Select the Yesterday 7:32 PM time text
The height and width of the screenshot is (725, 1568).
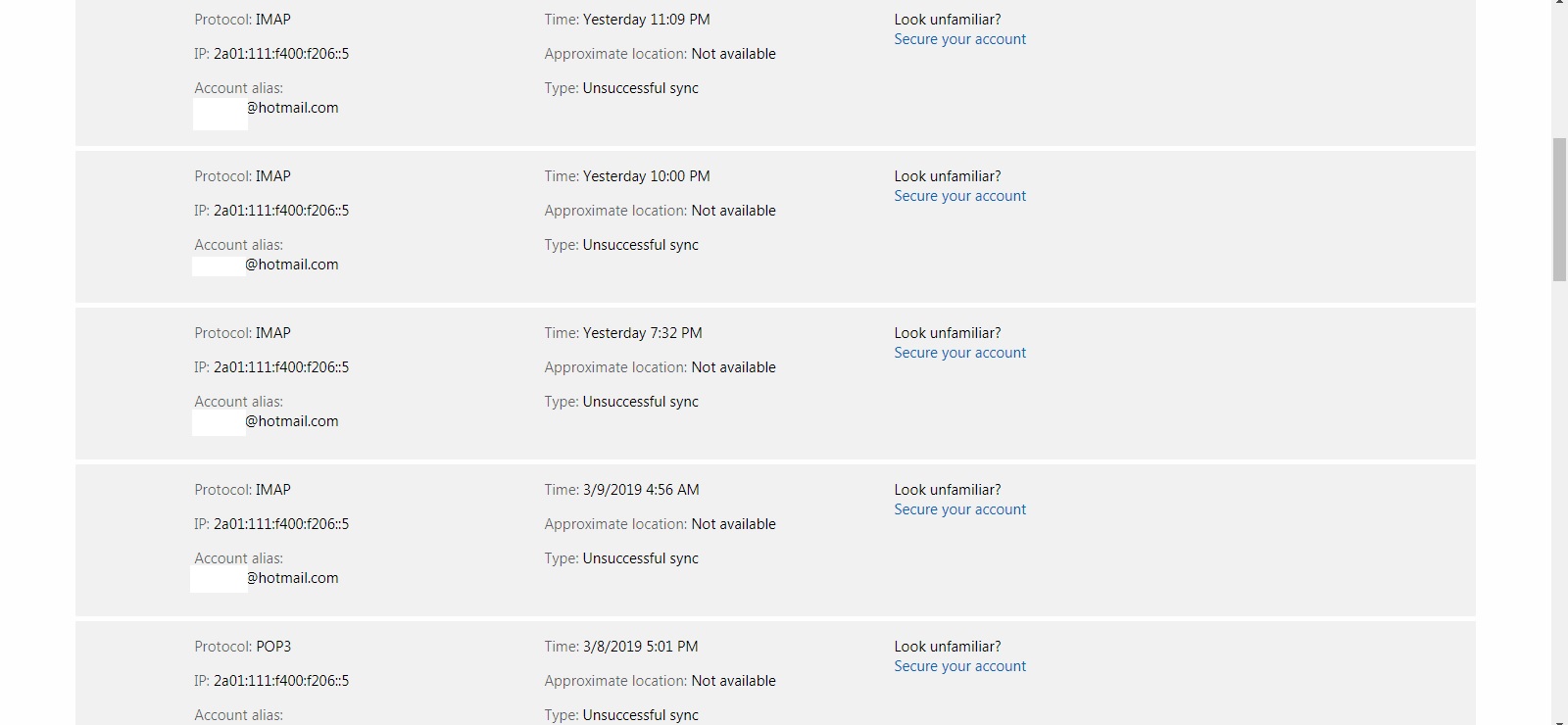[x=642, y=333]
